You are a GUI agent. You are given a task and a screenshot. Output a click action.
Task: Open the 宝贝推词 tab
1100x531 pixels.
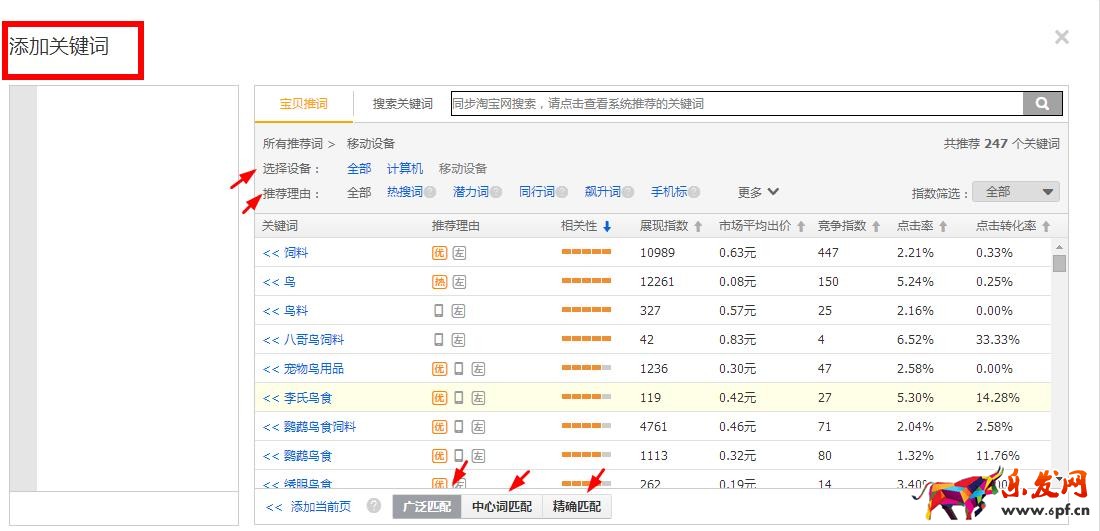tap(303, 104)
